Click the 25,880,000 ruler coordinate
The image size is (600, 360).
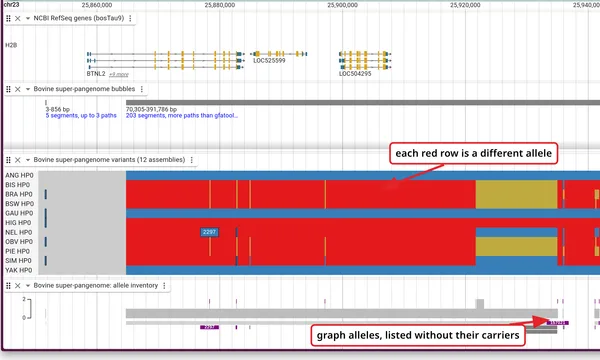220,5
